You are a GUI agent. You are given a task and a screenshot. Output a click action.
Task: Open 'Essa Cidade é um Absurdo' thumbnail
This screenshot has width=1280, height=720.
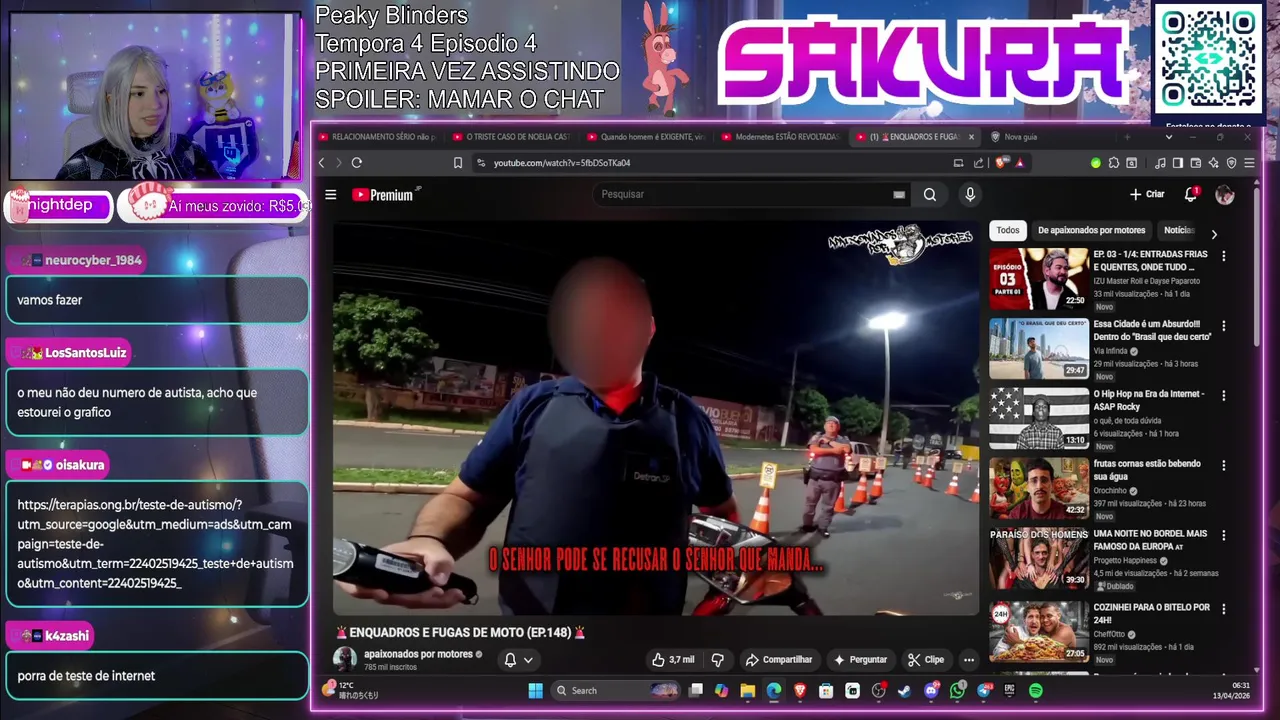(x=1039, y=349)
